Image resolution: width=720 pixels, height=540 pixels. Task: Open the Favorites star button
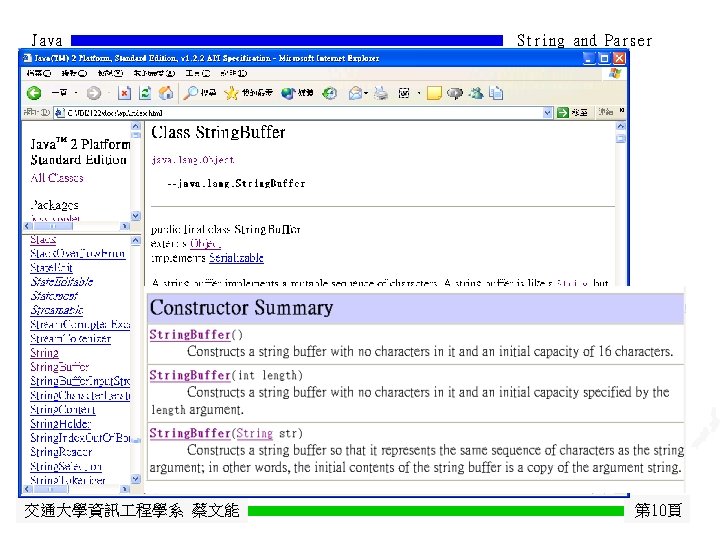tap(231, 93)
